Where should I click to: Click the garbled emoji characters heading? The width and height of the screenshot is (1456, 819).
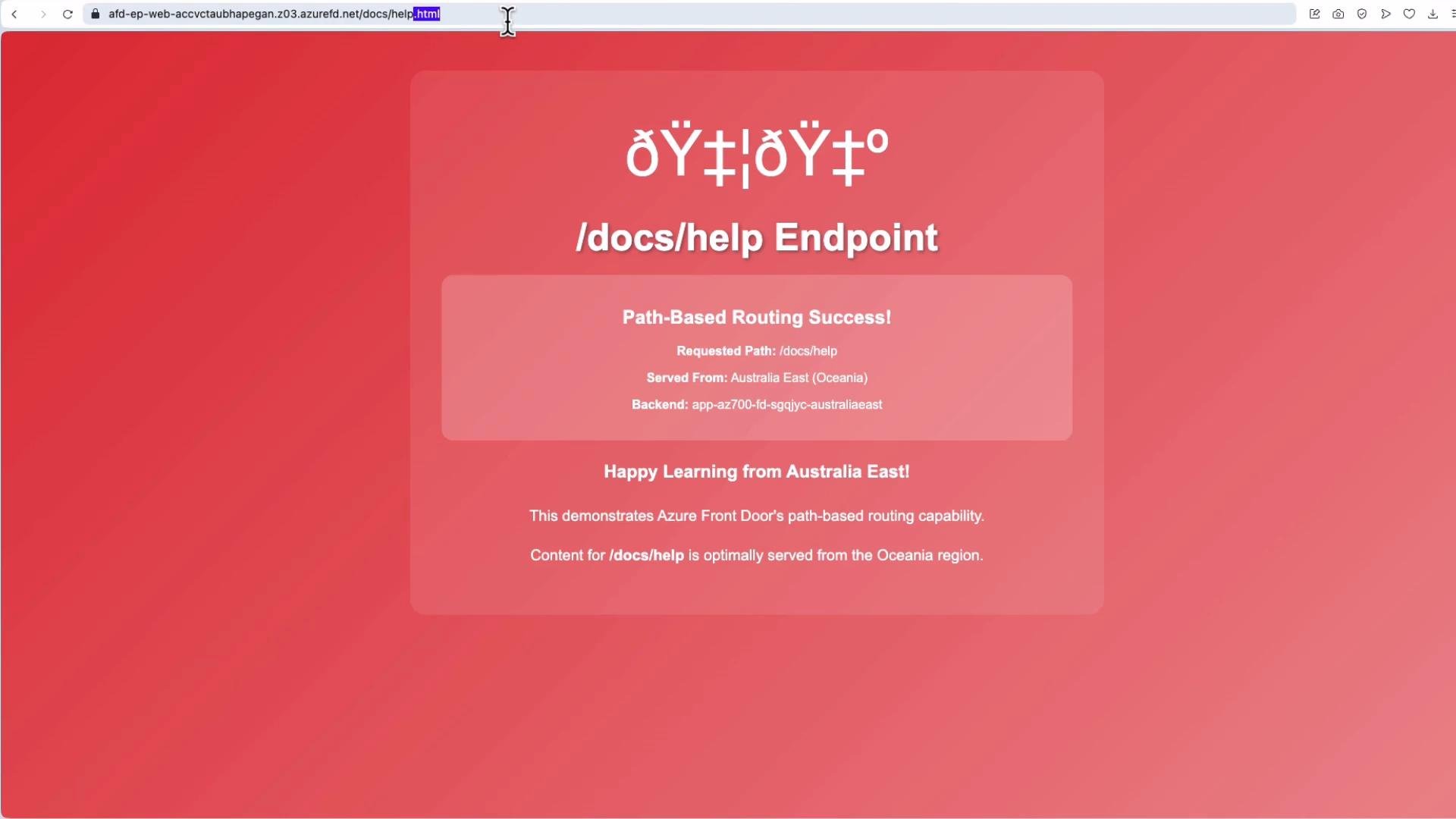point(757,153)
